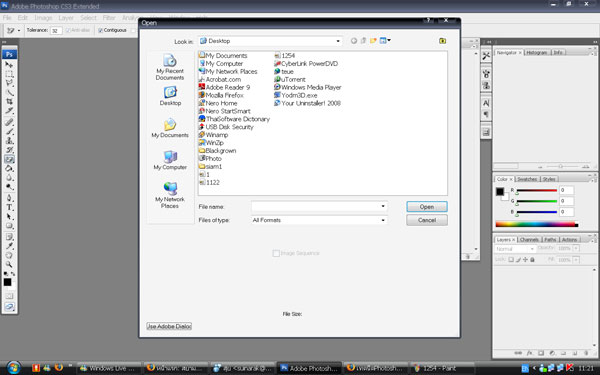Click the Cancel button
The image size is (600, 375).
click(x=427, y=220)
